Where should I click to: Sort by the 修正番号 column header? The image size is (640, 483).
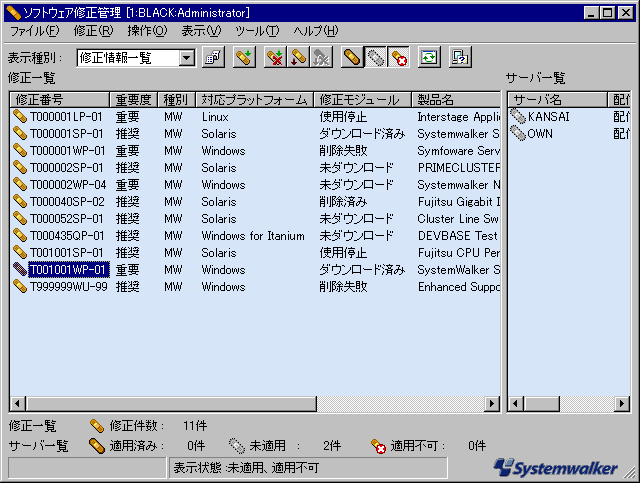[x=60, y=100]
